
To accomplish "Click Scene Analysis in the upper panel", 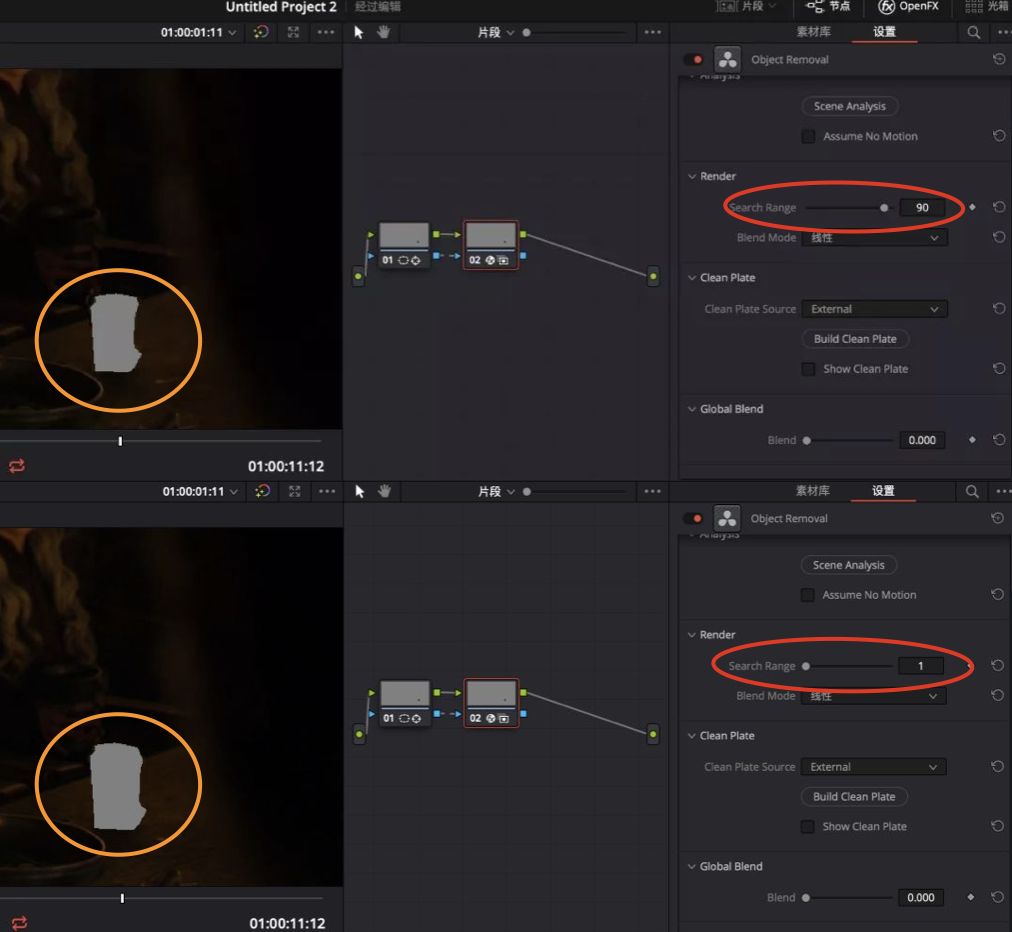I will 849,106.
